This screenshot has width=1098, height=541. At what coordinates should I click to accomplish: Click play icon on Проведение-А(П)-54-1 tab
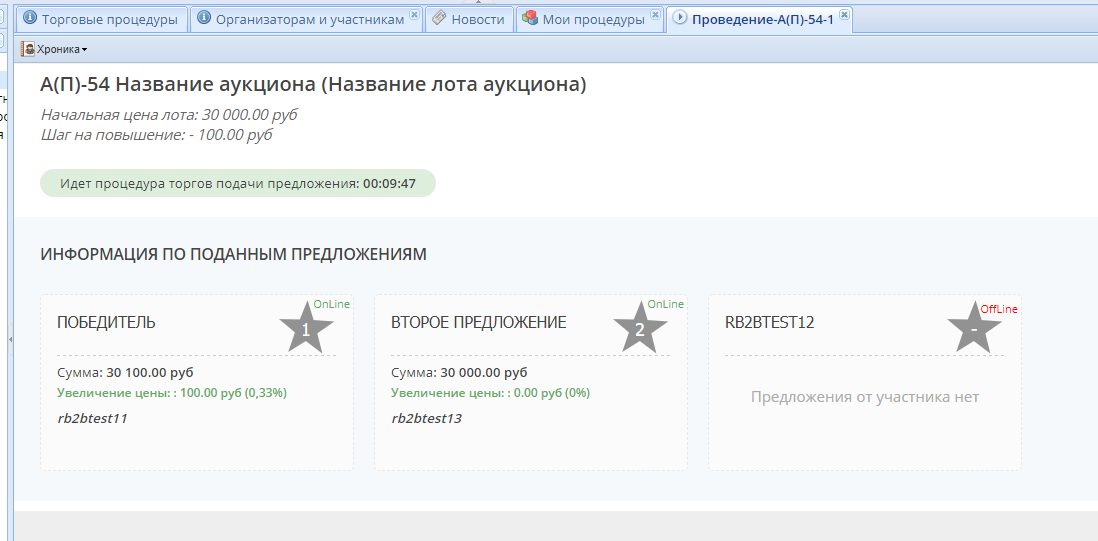tap(680, 19)
